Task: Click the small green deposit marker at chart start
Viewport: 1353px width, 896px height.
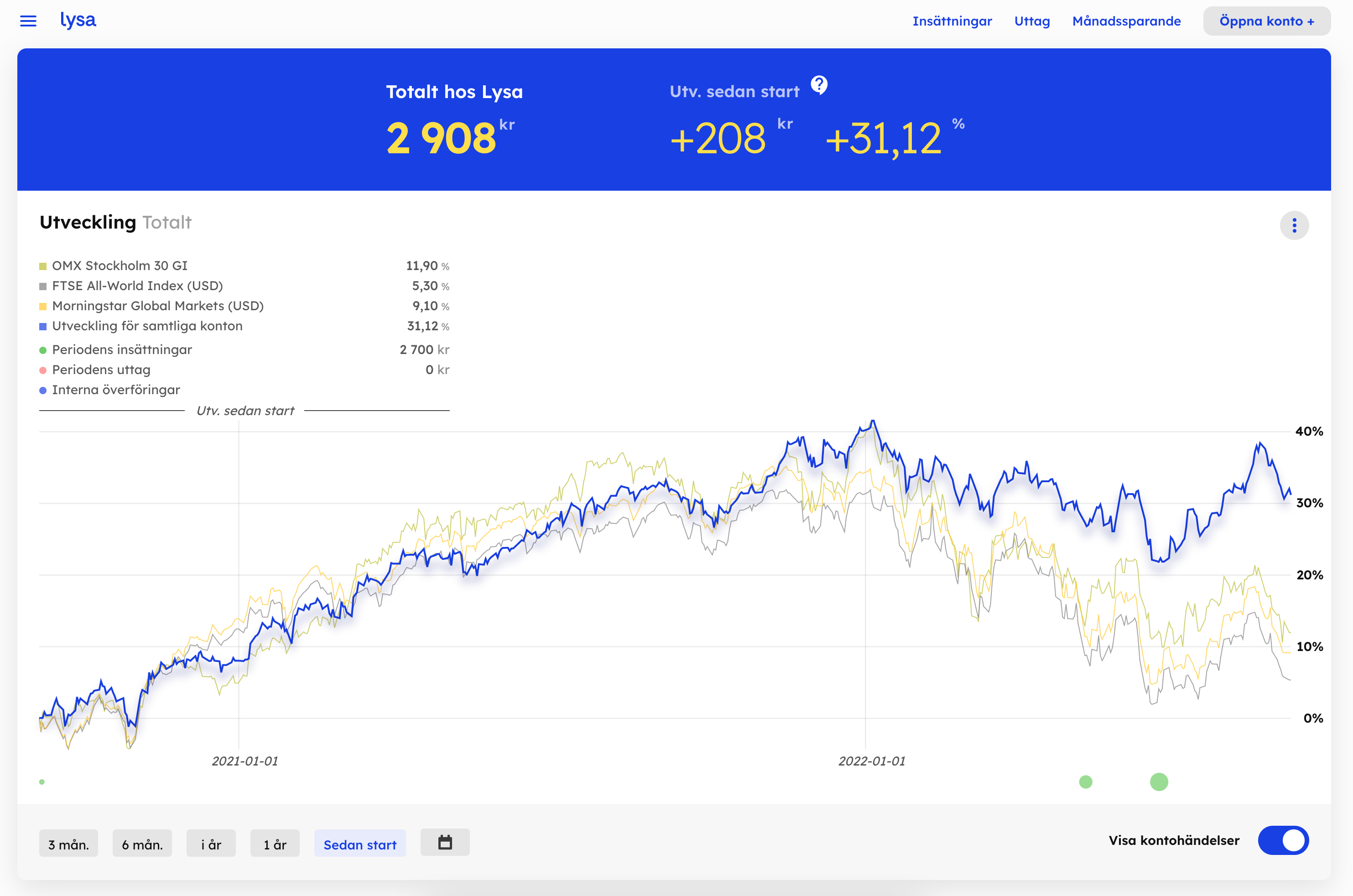Action: (x=42, y=781)
